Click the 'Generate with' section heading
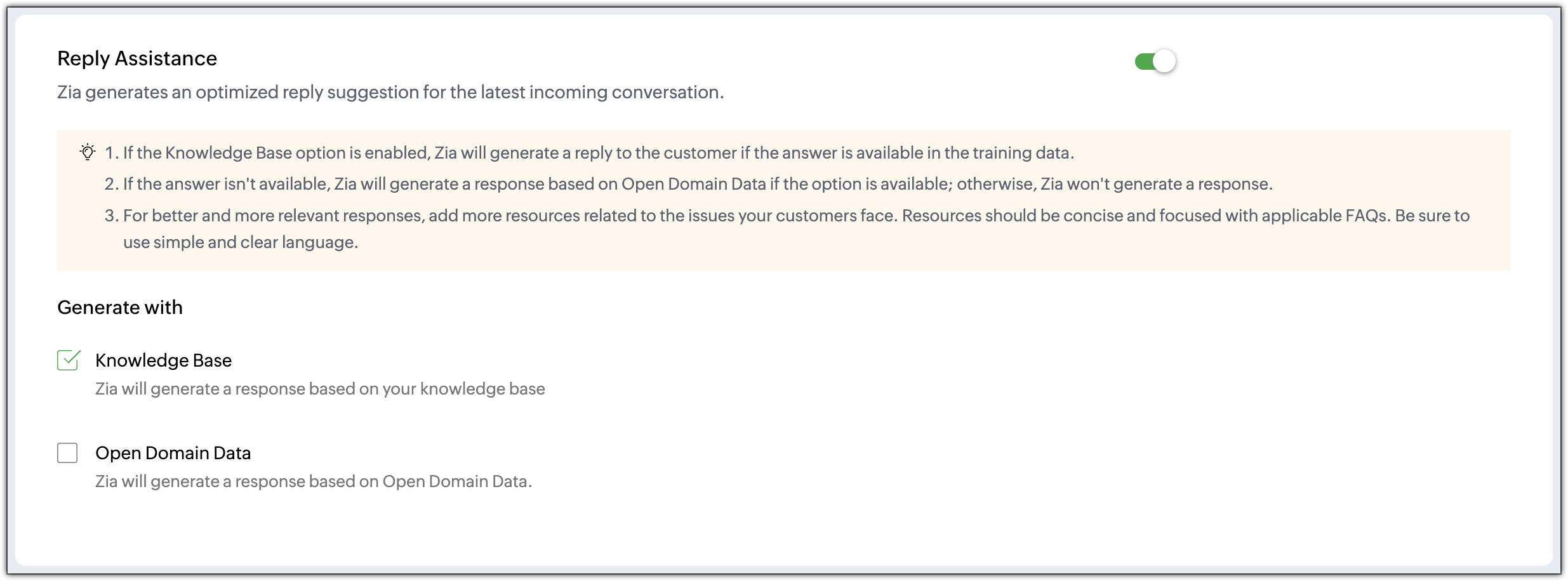Viewport: 1568px width, 581px height. (120, 308)
